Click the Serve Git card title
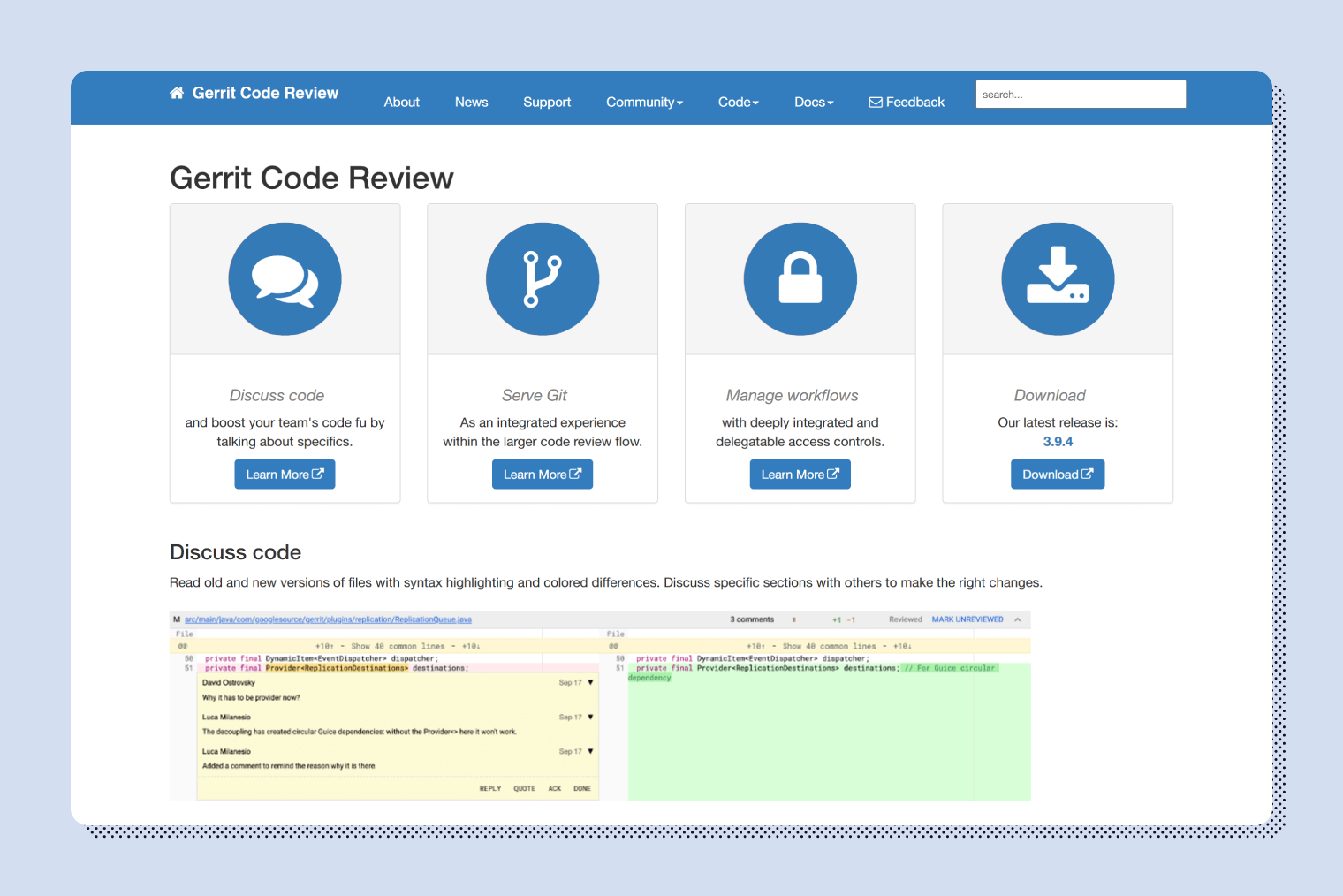This screenshot has width=1343, height=896. click(x=535, y=395)
